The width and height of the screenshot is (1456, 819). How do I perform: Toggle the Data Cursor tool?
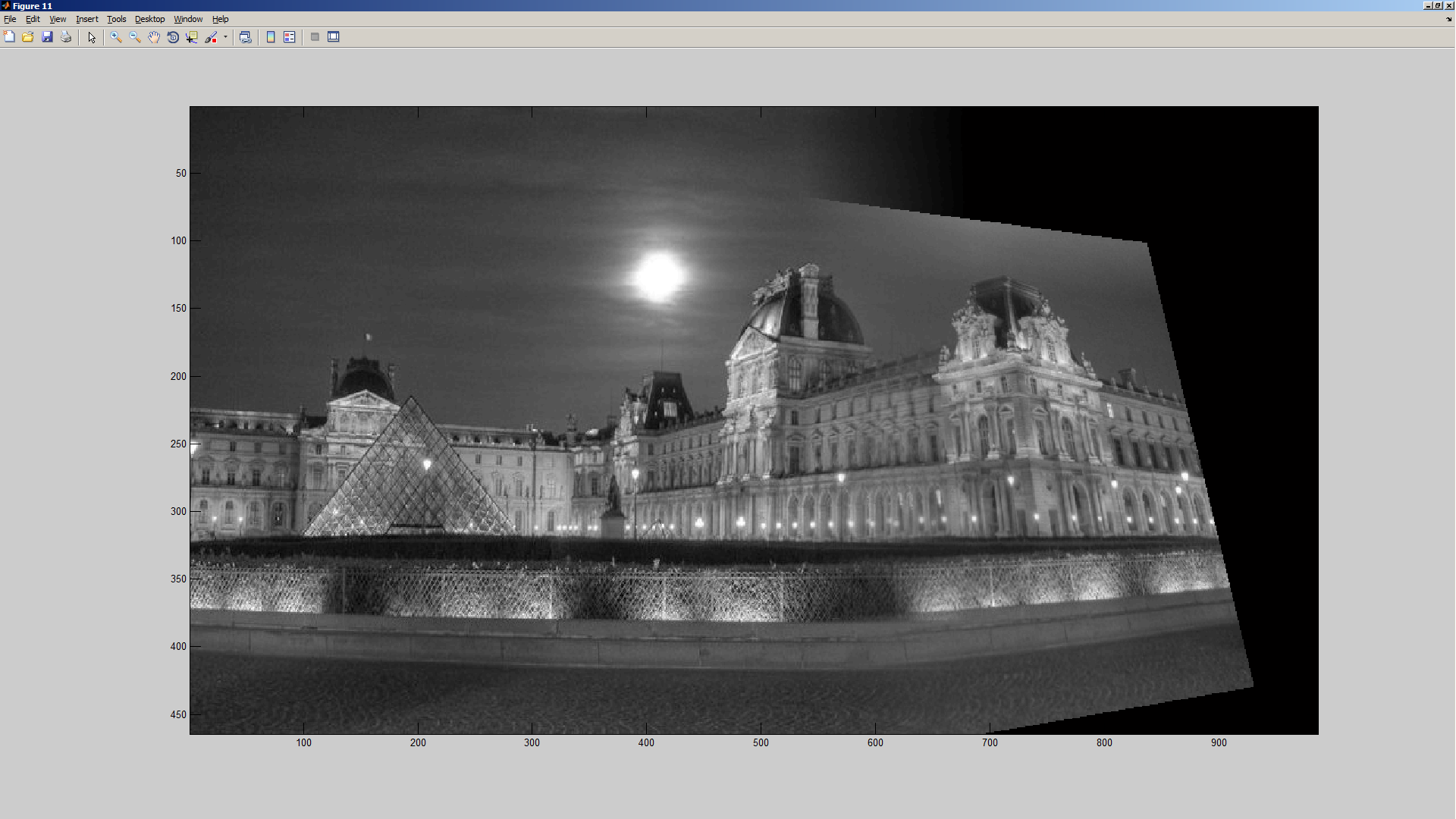tap(192, 37)
